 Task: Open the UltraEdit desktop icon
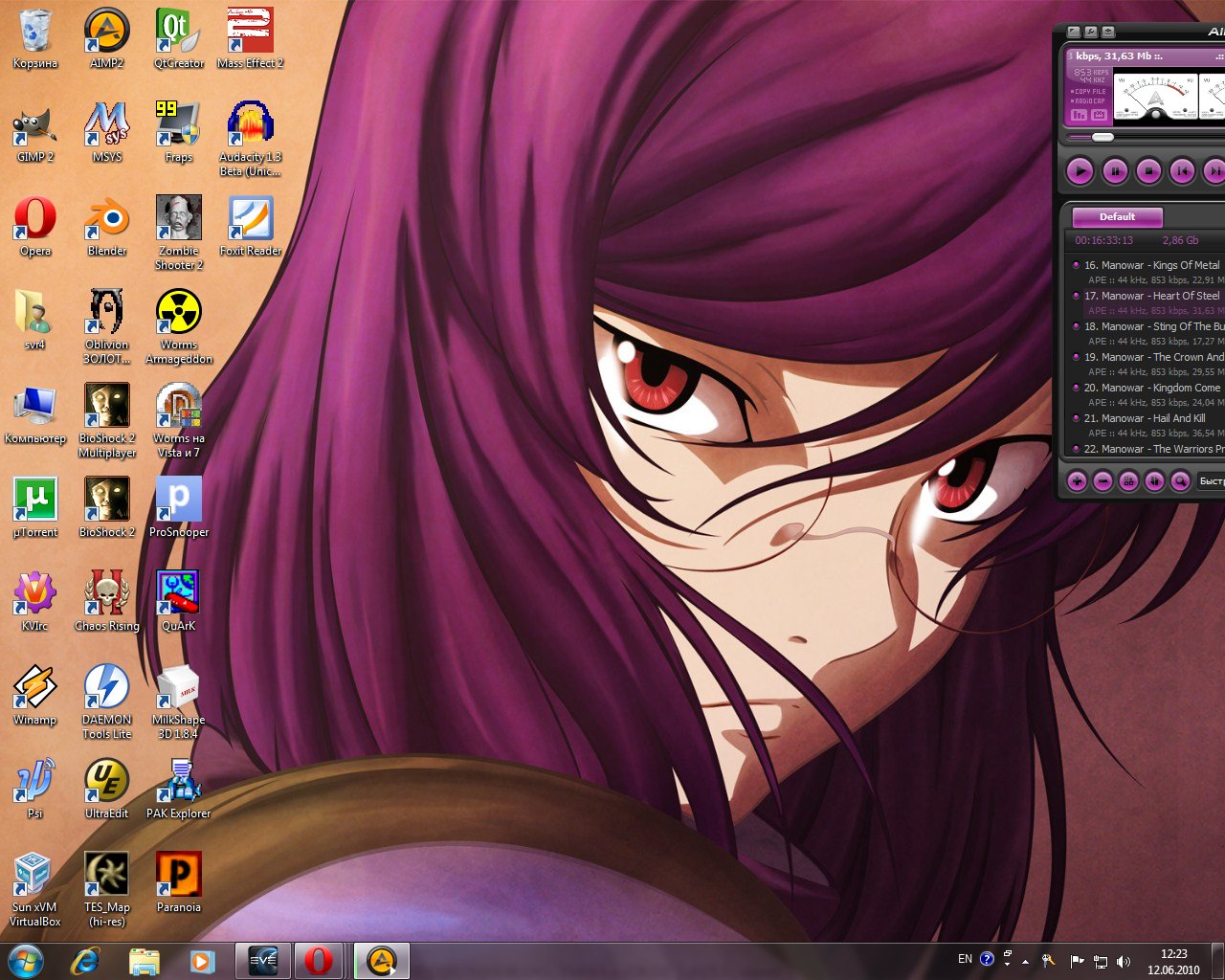click(x=107, y=789)
